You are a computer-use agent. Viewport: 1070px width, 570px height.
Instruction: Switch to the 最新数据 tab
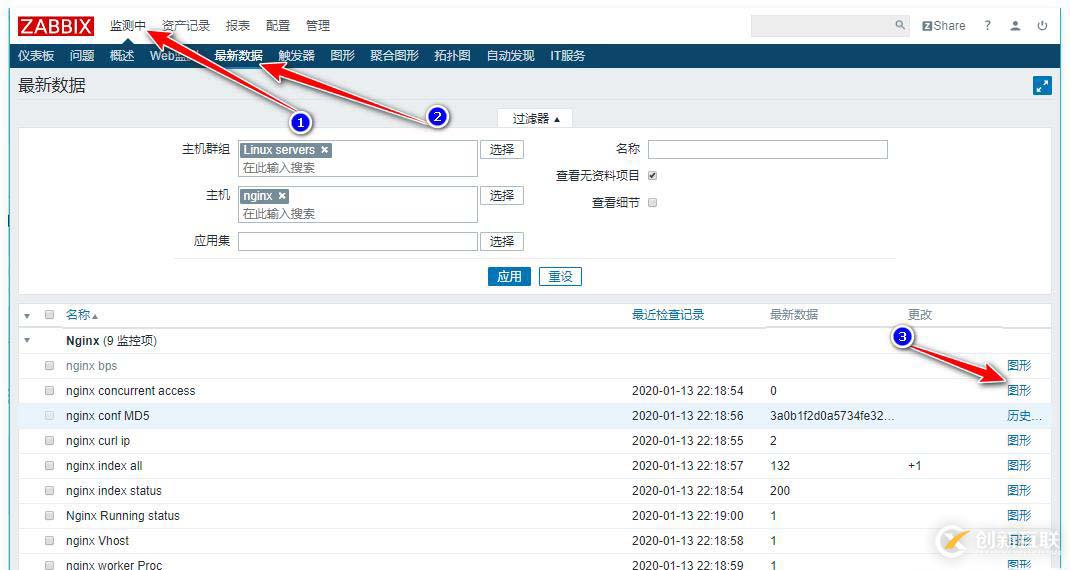click(238, 56)
